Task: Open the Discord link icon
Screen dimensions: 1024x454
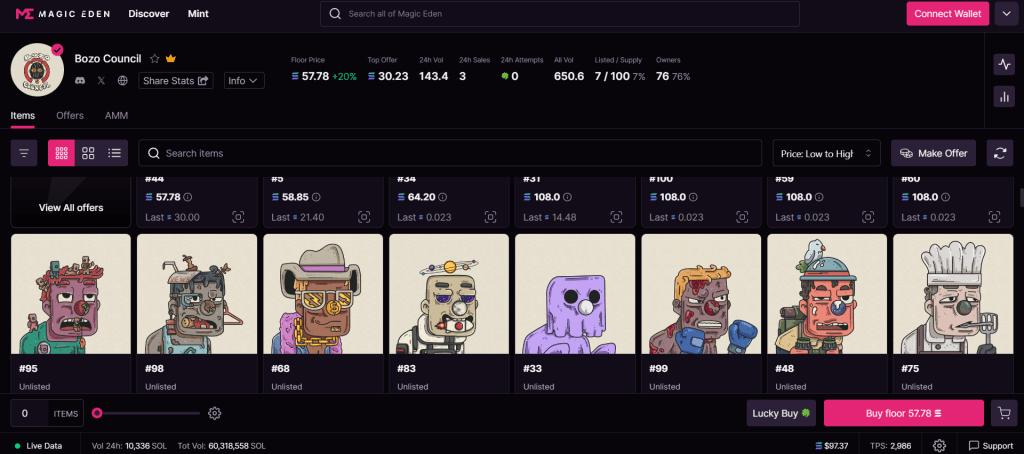Action: (80, 80)
